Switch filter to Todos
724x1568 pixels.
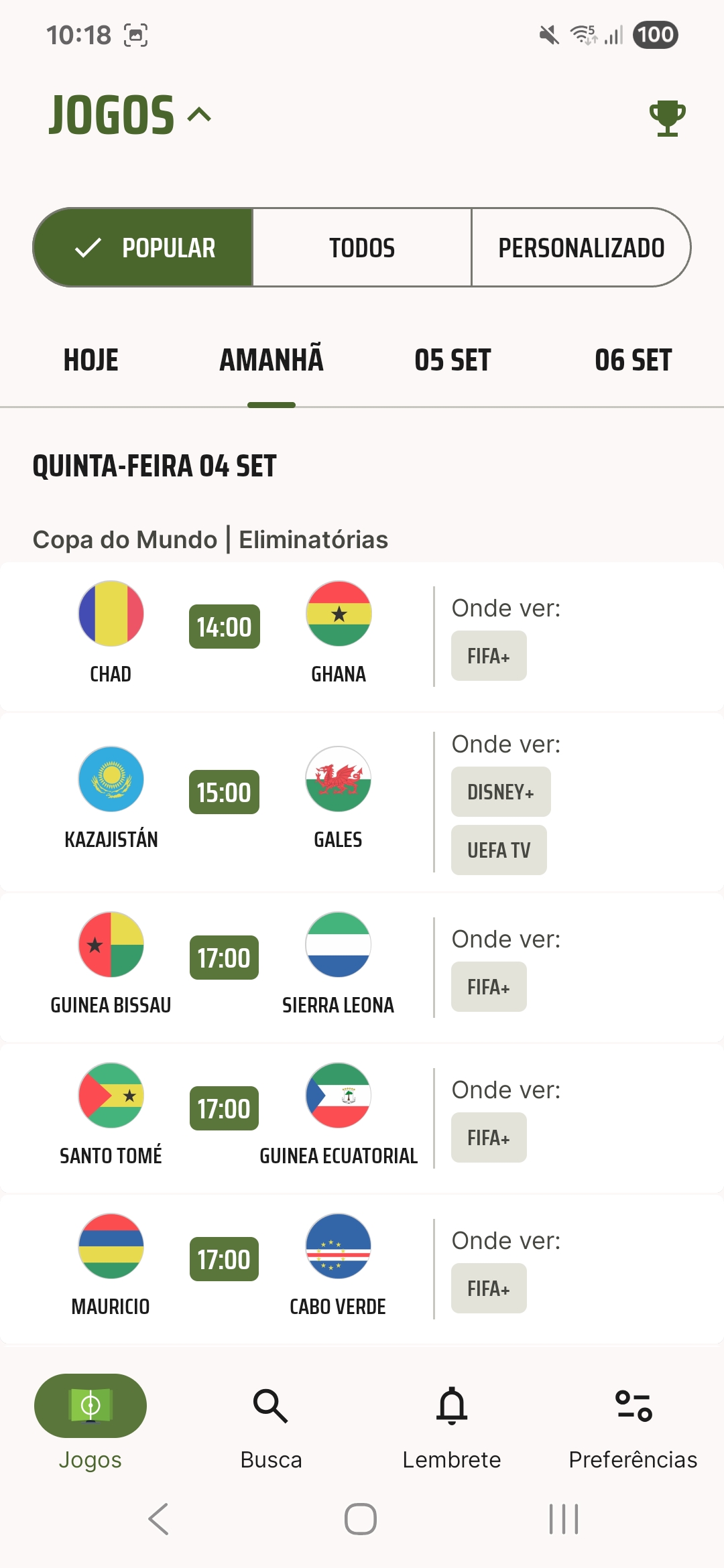tap(362, 247)
